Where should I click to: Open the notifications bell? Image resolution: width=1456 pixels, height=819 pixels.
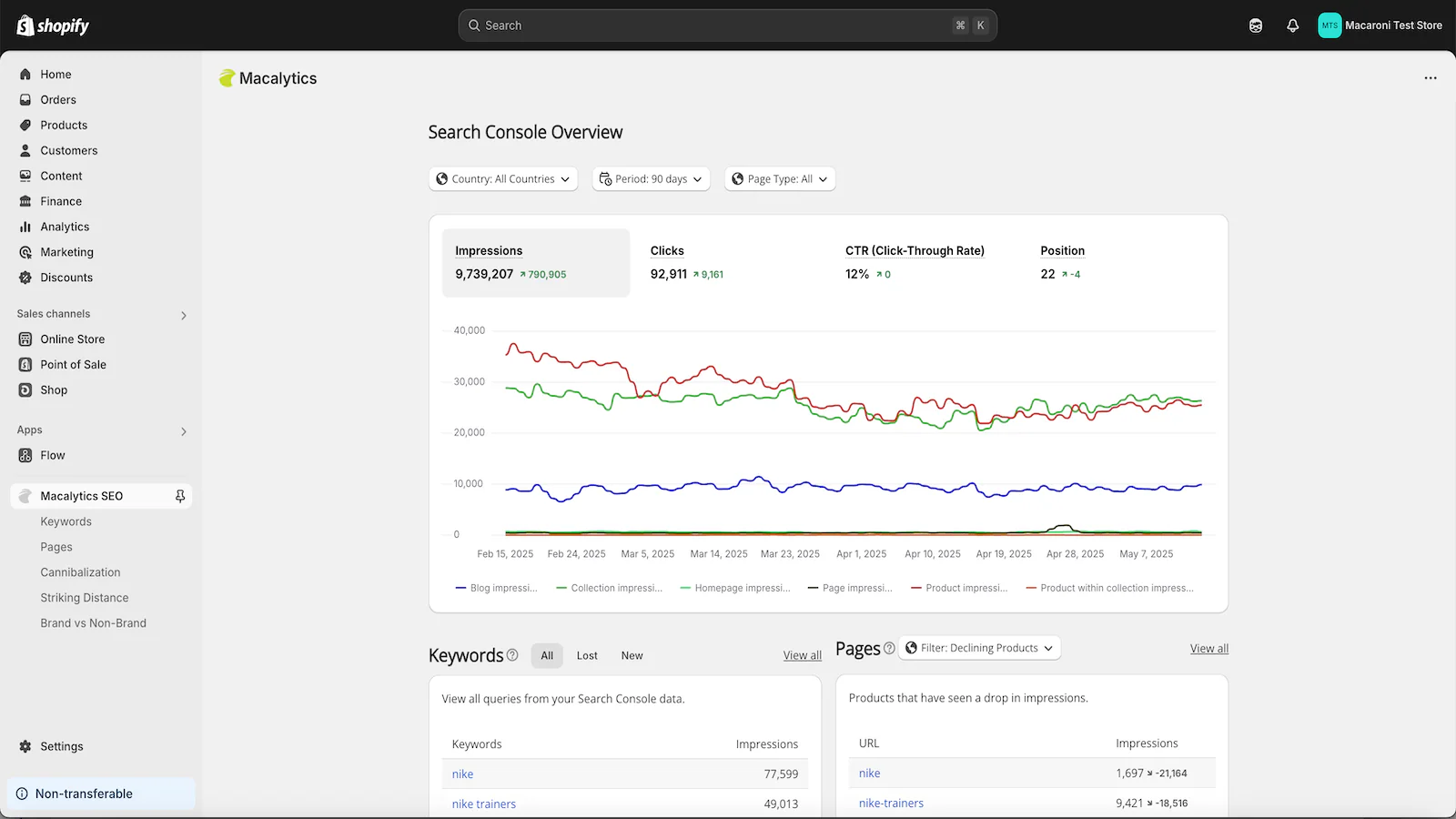(x=1292, y=25)
